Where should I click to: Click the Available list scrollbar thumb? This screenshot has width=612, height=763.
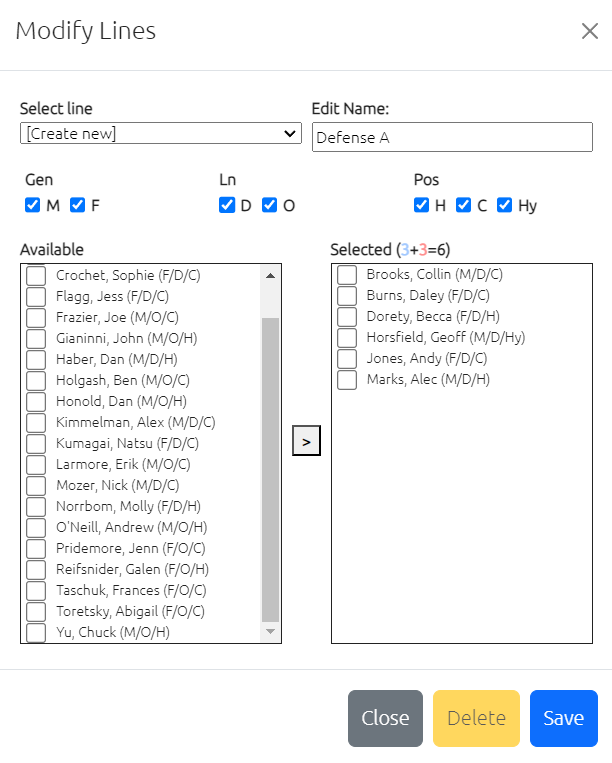point(270,470)
